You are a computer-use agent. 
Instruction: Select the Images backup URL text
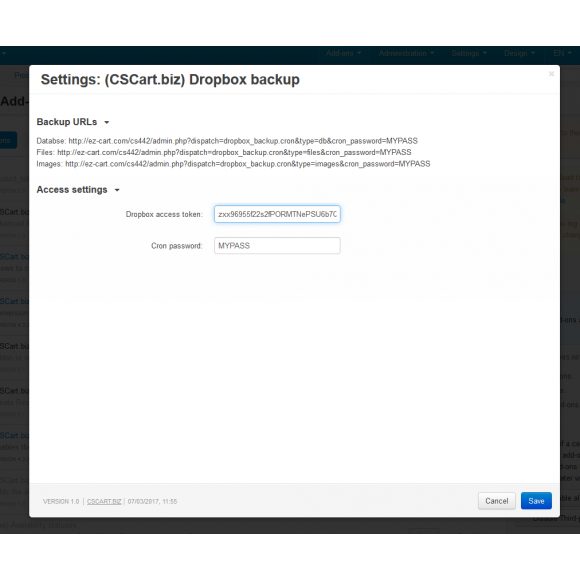[x=248, y=164]
